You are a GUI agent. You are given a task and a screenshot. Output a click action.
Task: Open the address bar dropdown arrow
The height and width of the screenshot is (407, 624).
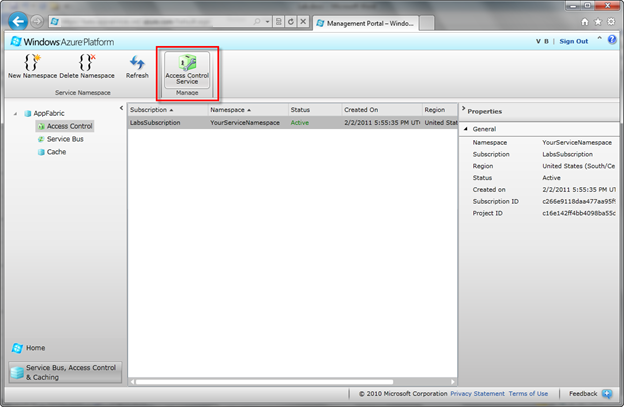[x=268, y=21]
